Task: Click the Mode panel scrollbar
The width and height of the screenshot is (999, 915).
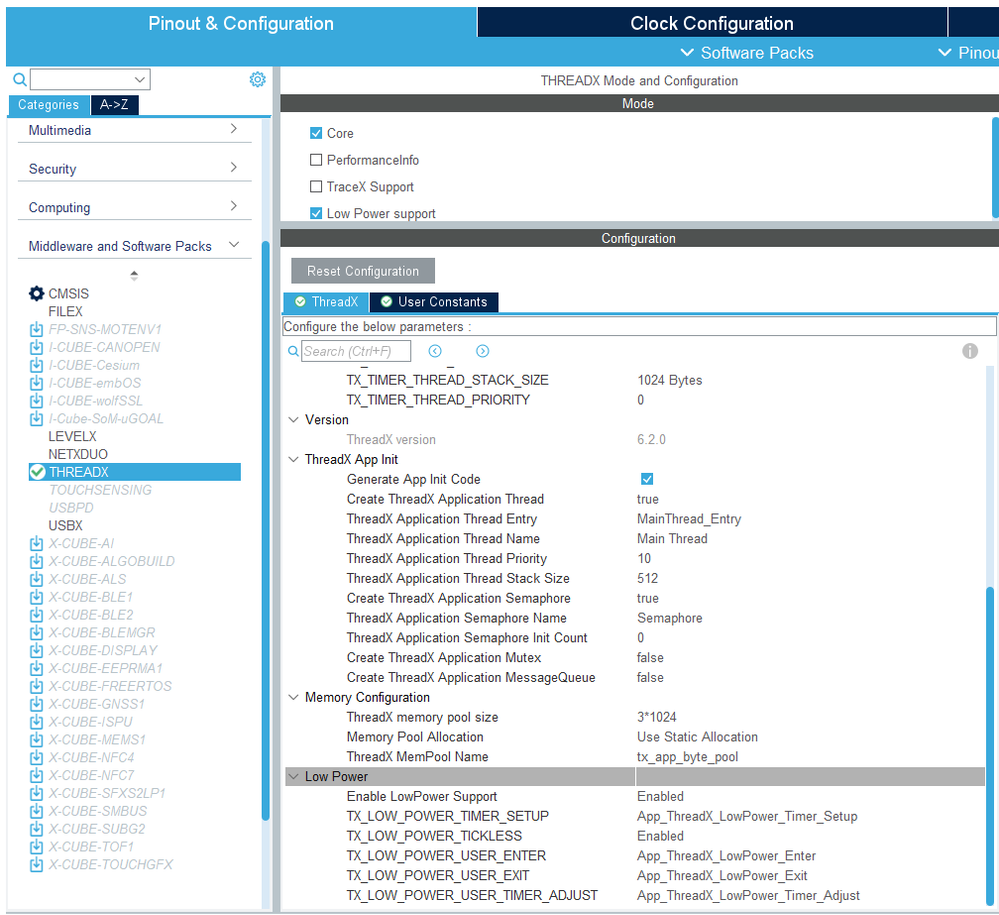Action: pos(995,167)
